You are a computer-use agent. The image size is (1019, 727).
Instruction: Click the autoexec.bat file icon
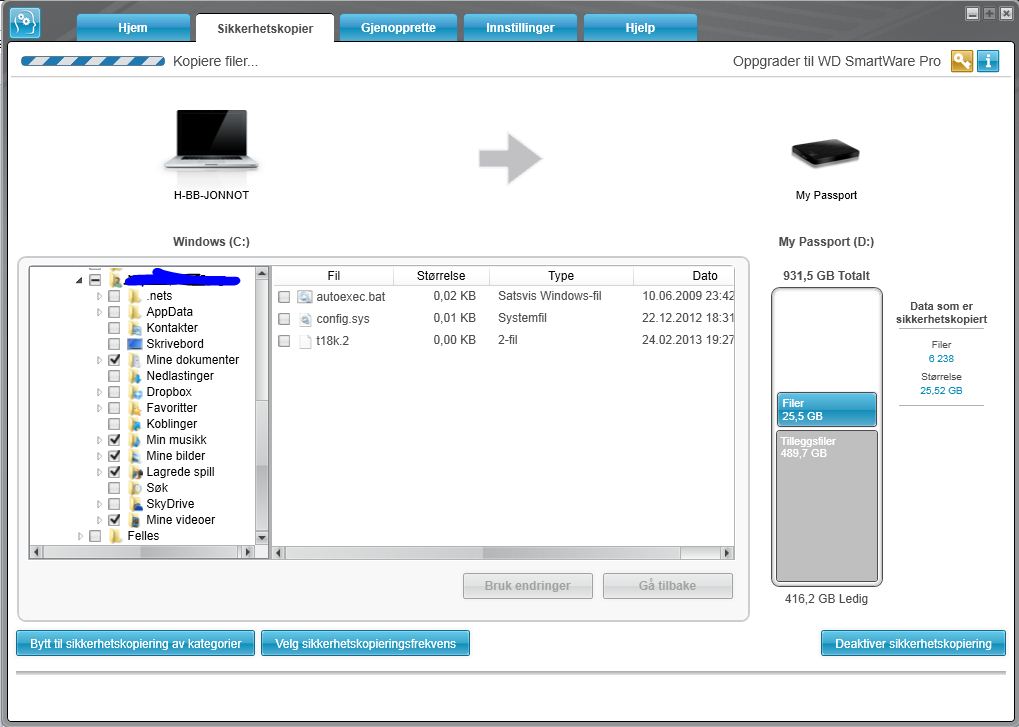click(305, 296)
